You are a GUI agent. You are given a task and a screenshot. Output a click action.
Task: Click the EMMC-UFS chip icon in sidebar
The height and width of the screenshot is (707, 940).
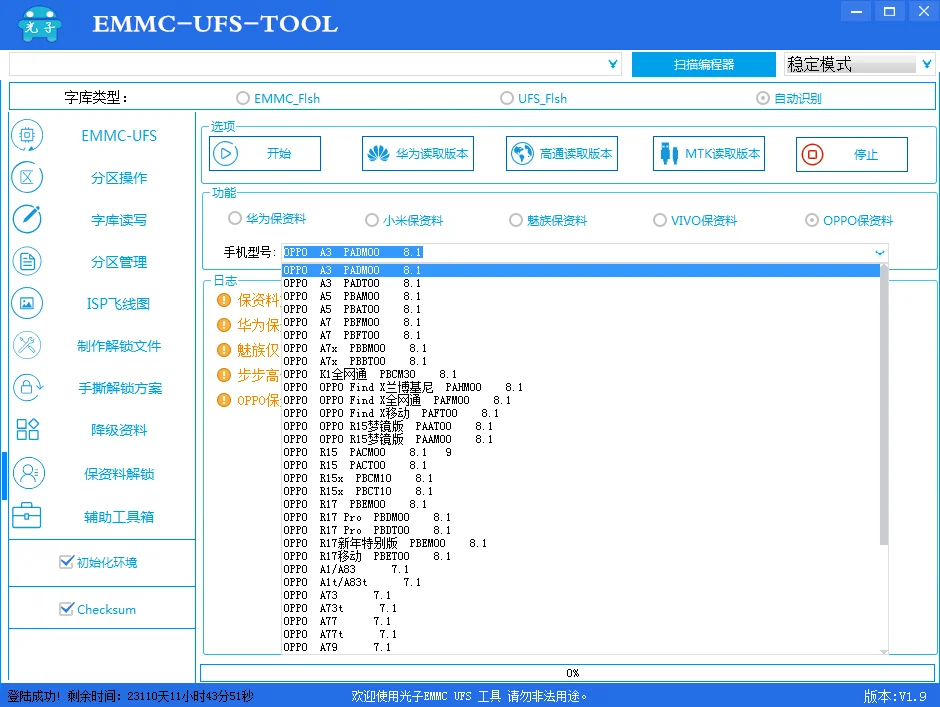pyautogui.click(x=27, y=136)
